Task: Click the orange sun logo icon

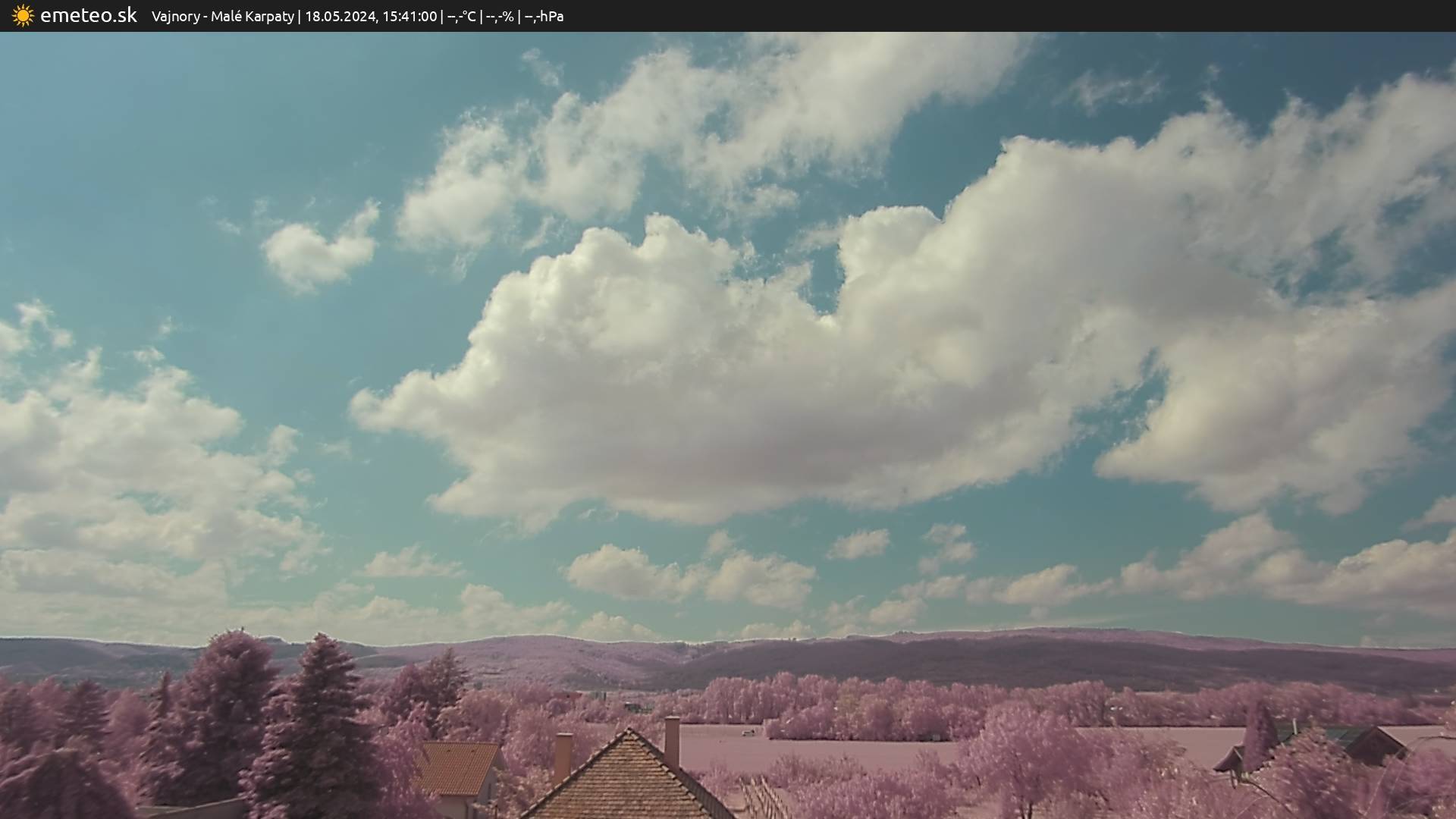Action: tap(23, 16)
